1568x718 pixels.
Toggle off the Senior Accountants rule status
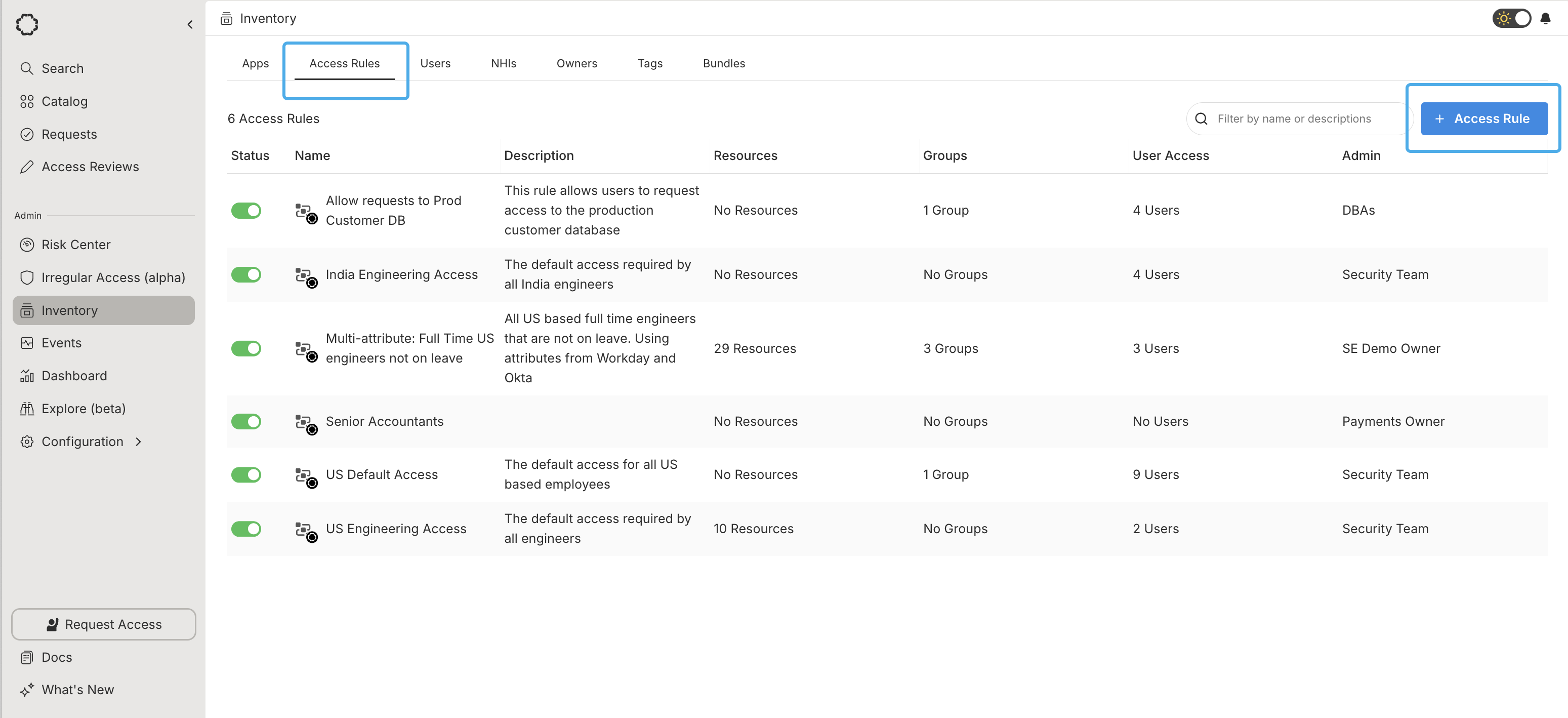click(246, 421)
